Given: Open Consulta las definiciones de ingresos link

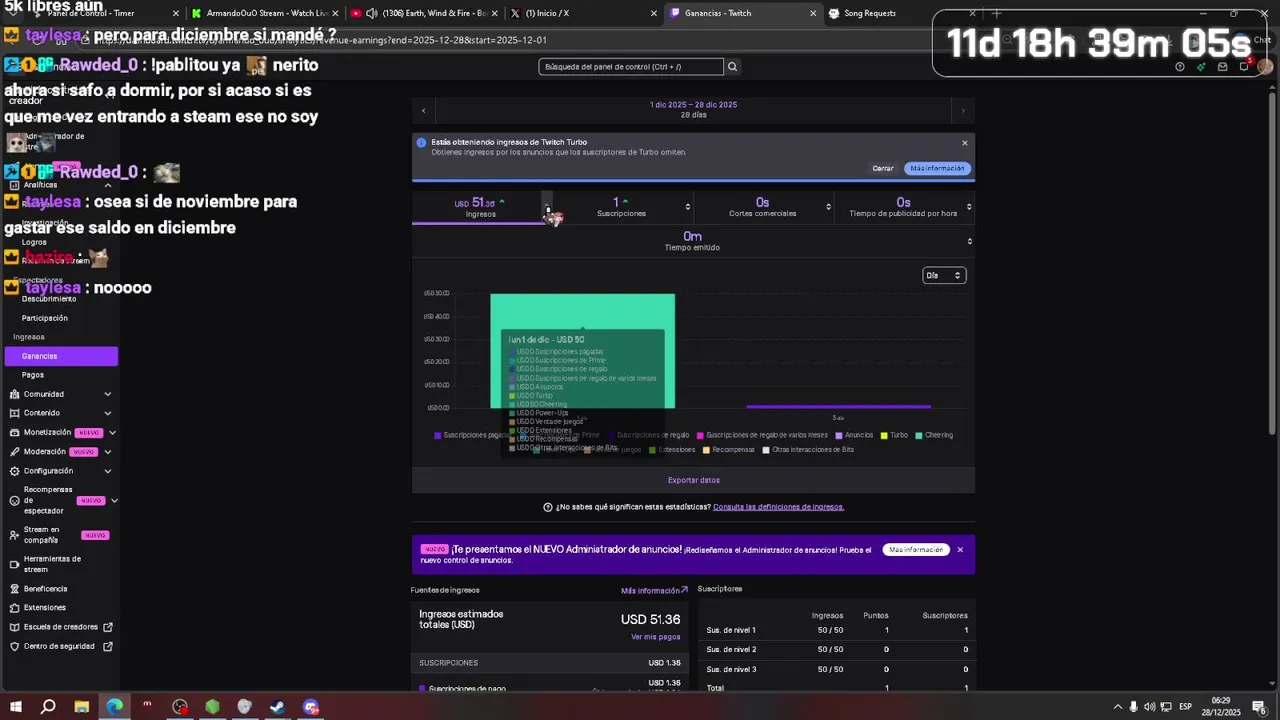Looking at the screenshot, I should 778,507.
